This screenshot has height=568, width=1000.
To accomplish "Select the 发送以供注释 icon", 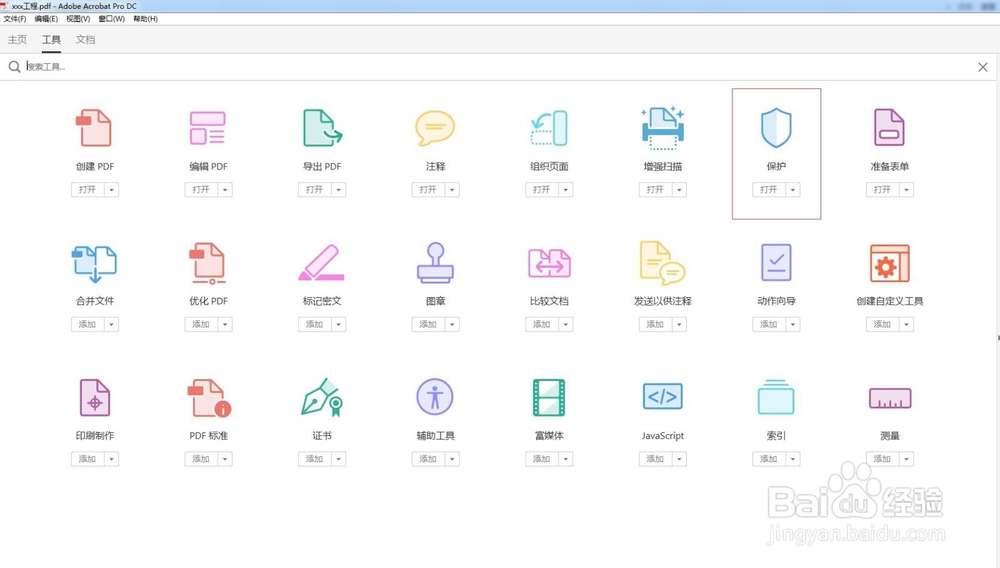I will click(x=663, y=263).
